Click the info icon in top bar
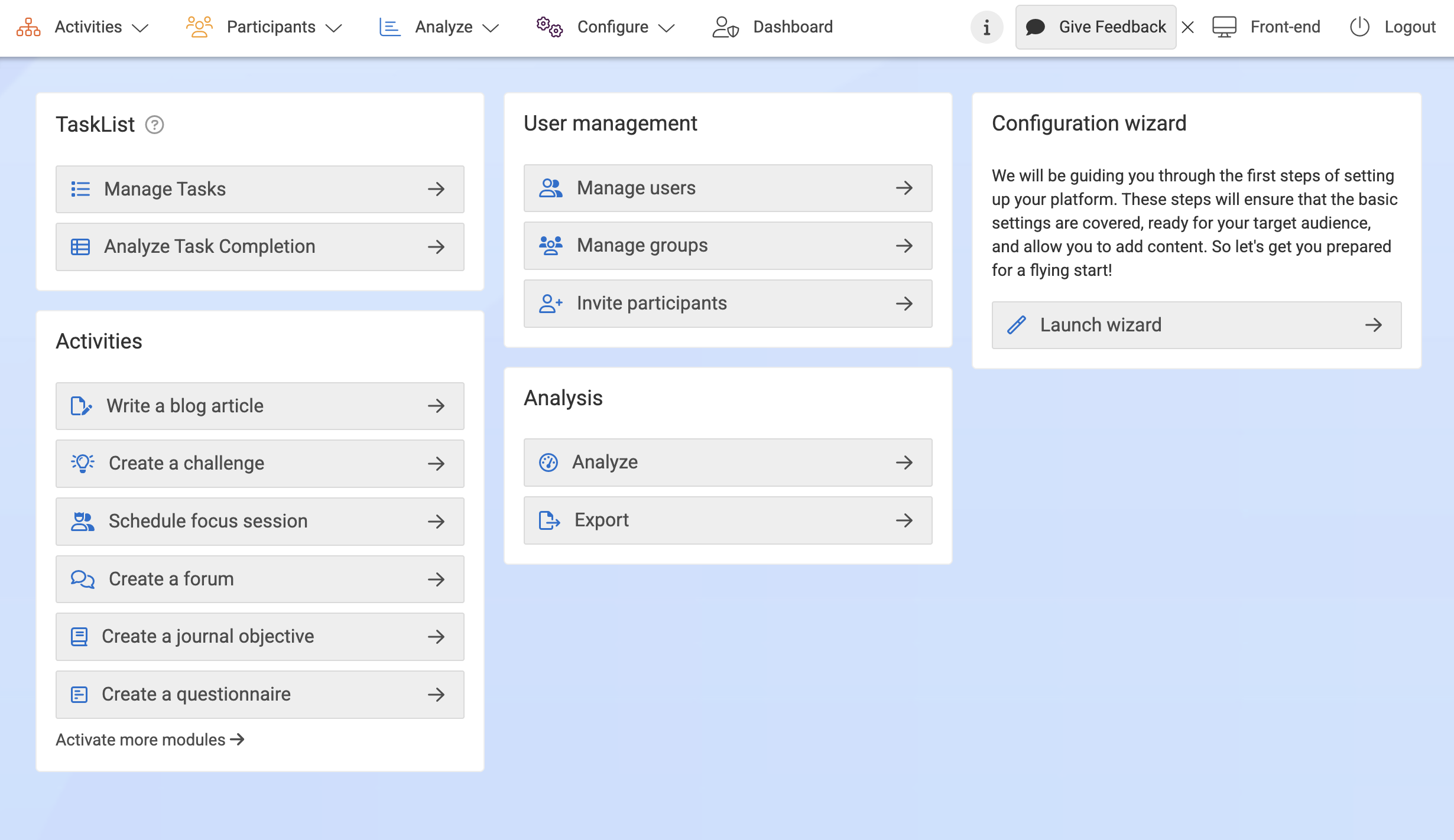1454x840 pixels. point(986,27)
